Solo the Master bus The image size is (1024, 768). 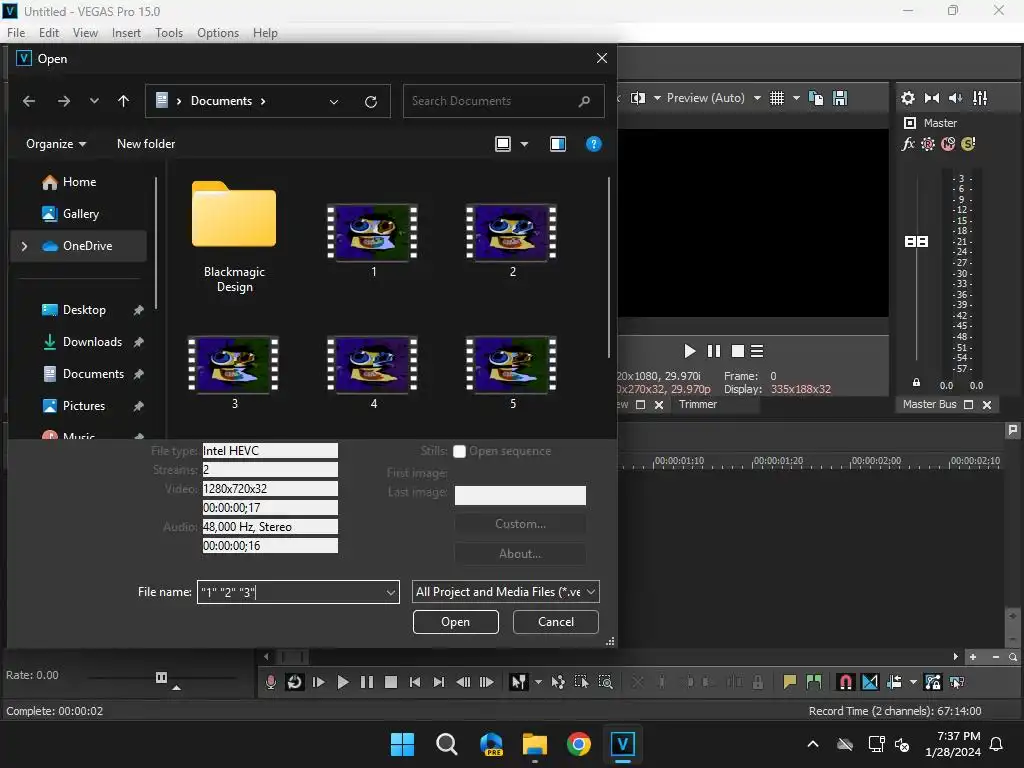(x=968, y=144)
